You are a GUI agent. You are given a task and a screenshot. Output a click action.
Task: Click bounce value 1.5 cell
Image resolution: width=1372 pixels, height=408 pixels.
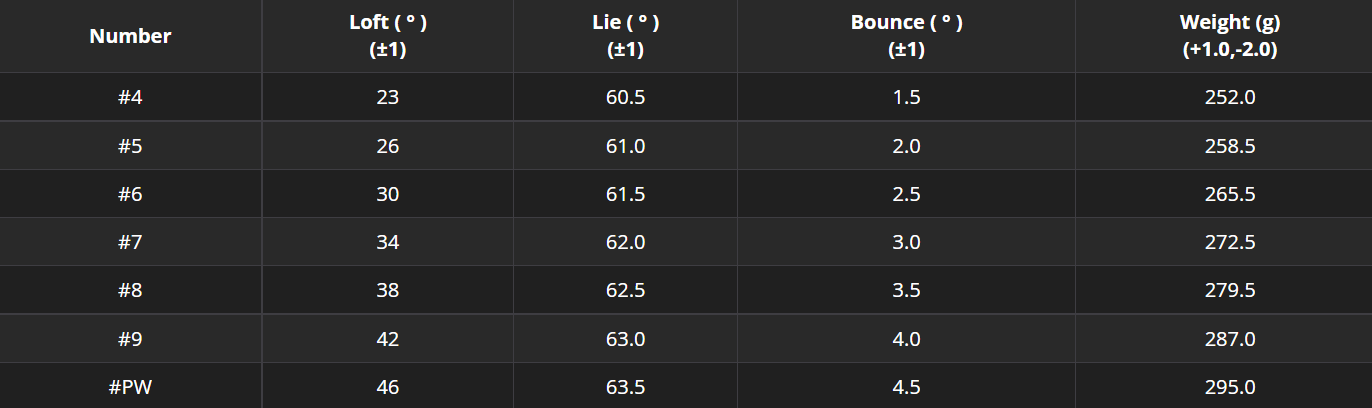tap(906, 98)
